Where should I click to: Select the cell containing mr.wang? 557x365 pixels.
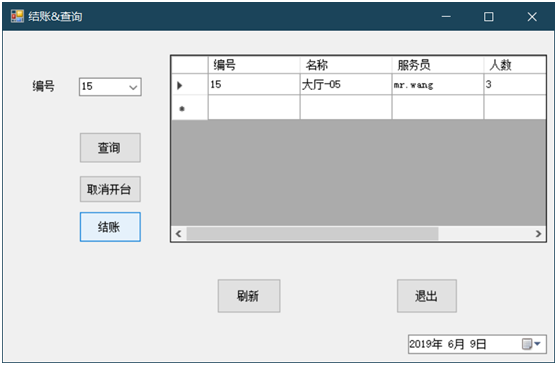(x=438, y=85)
